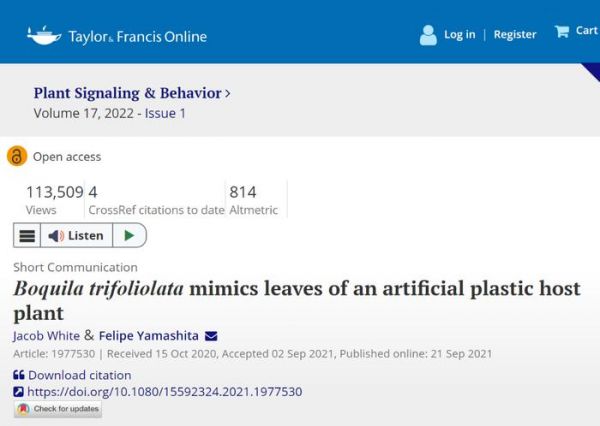Click the email envelope icon next to Felipe Yamashita

(211, 336)
